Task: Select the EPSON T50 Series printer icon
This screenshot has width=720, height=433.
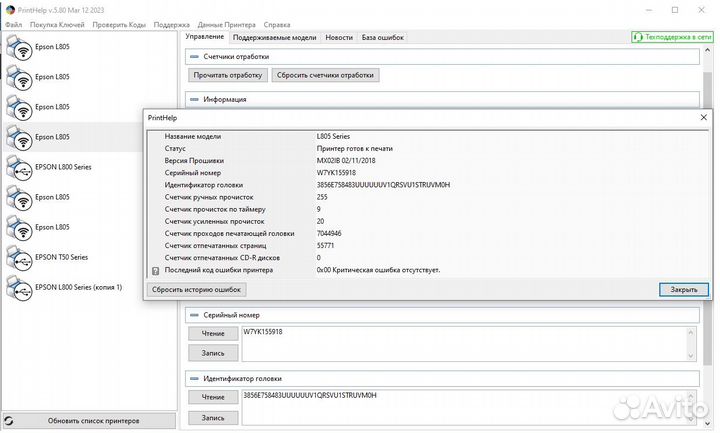Action: (x=19, y=258)
